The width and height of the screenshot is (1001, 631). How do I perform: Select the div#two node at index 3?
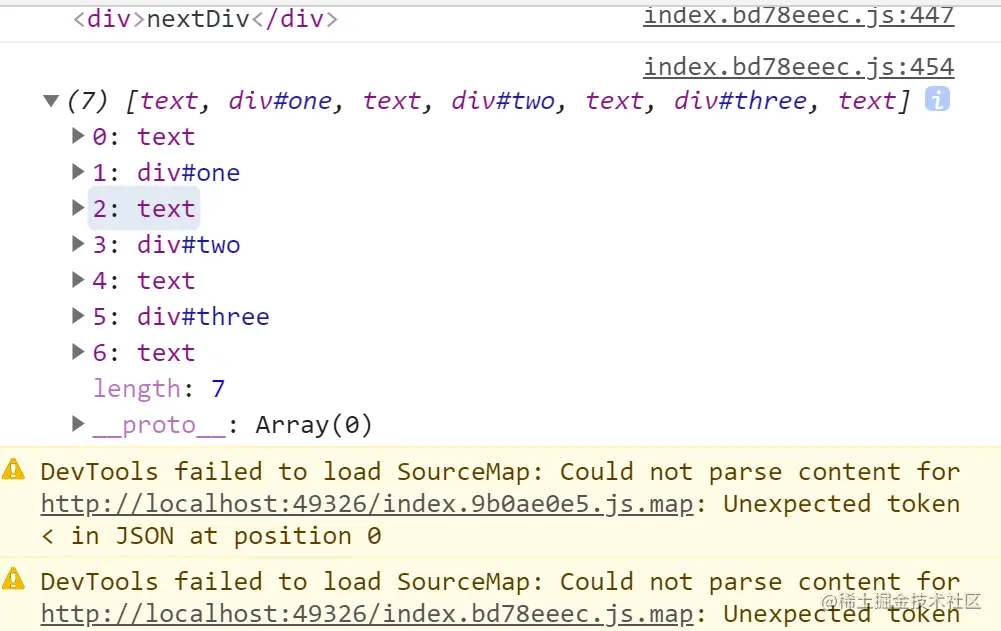[188, 245]
